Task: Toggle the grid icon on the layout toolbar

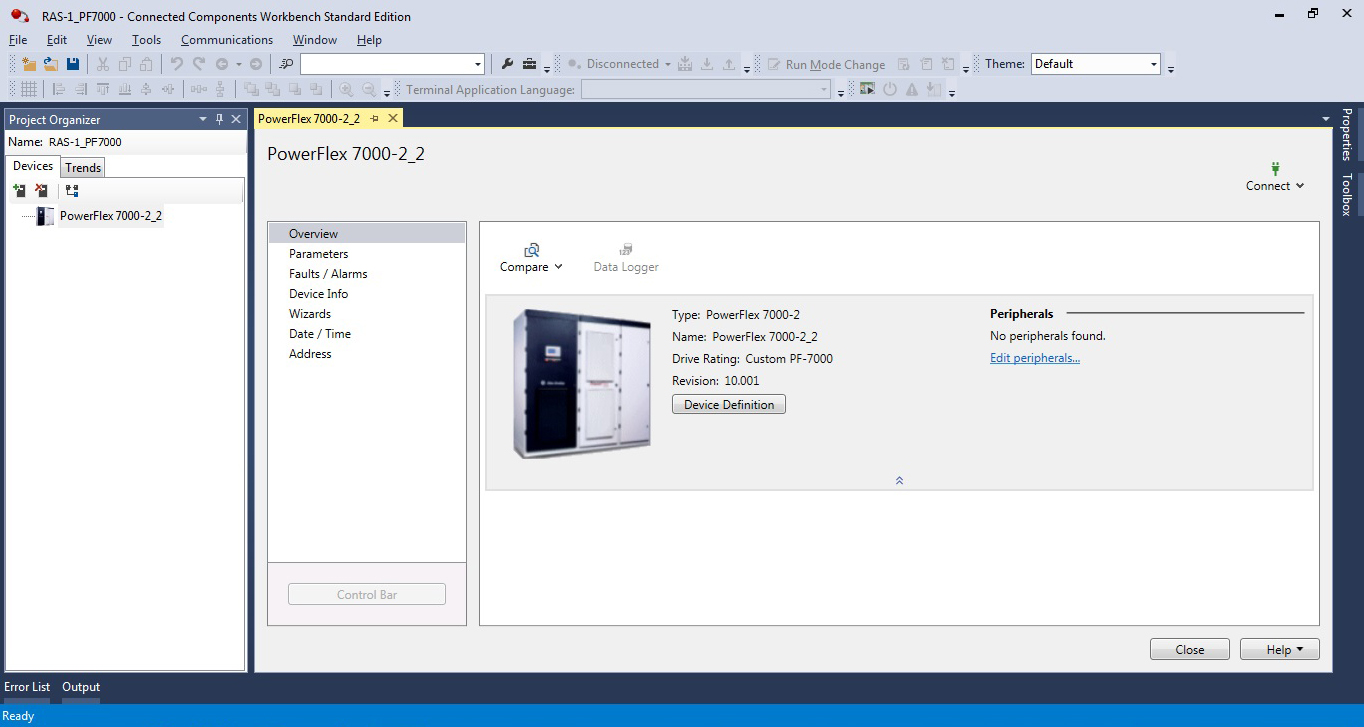Action: [x=29, y=89]
